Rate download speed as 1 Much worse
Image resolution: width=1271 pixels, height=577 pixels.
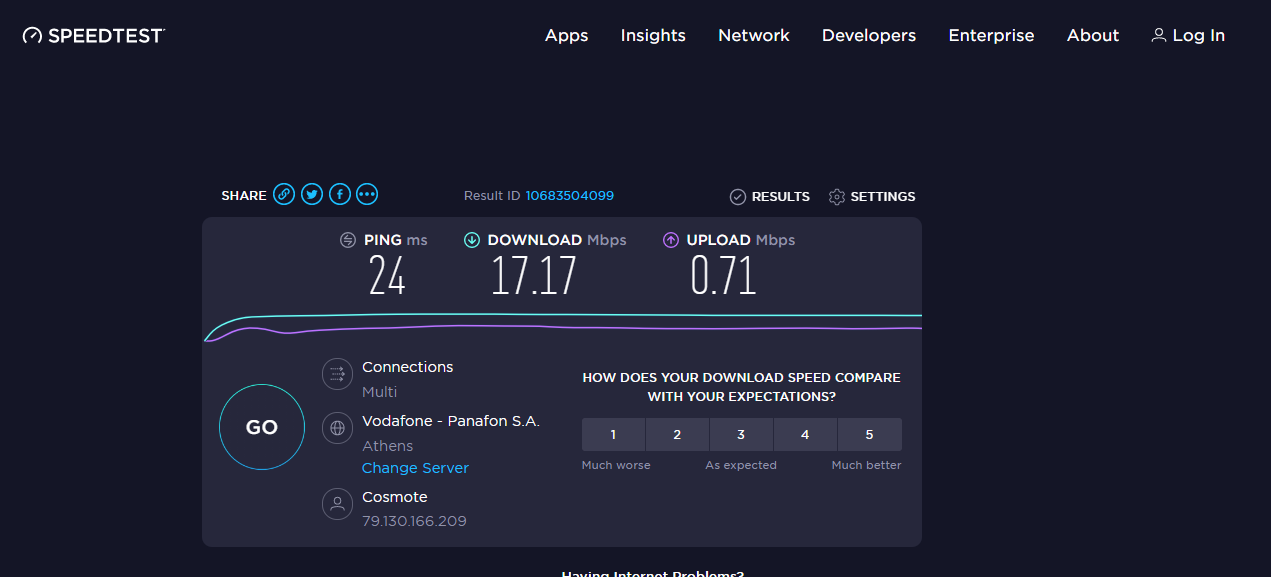(614, 434)
